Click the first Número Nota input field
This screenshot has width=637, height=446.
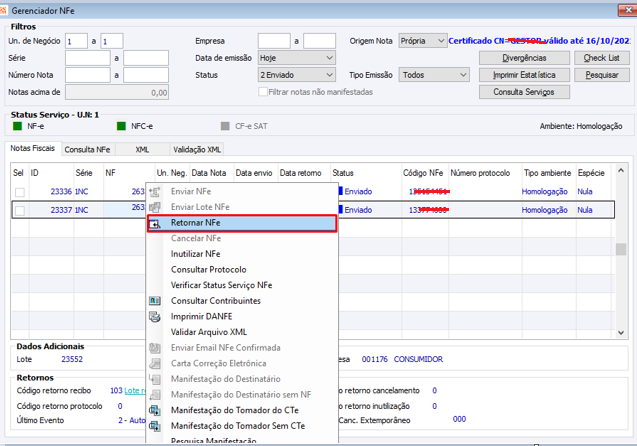88,75
